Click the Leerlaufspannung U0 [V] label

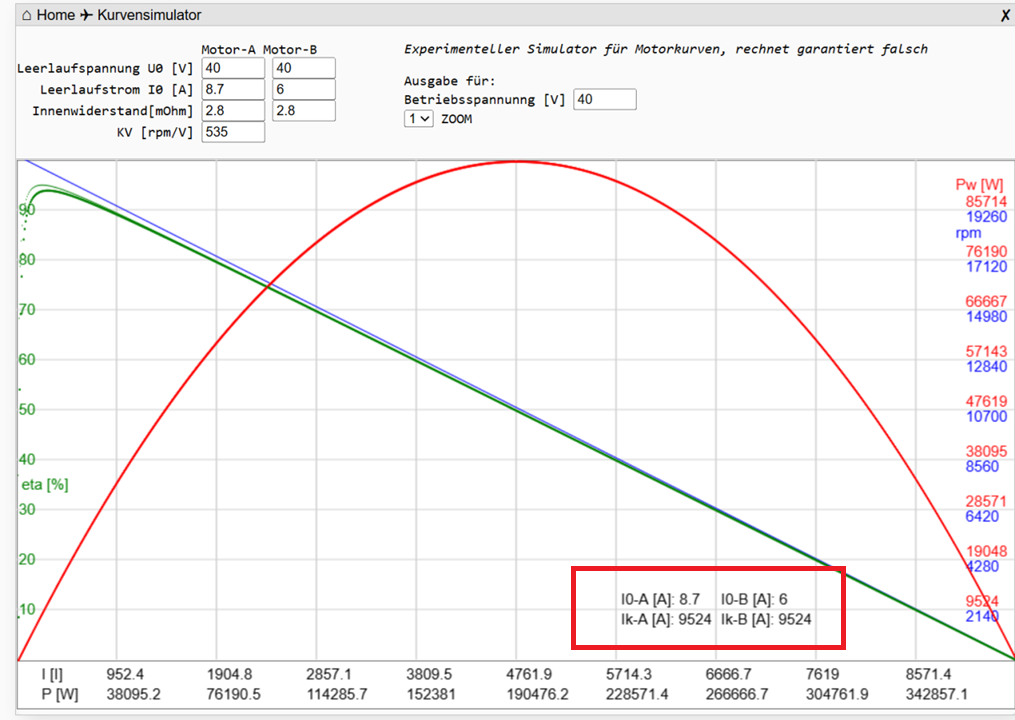105,68
